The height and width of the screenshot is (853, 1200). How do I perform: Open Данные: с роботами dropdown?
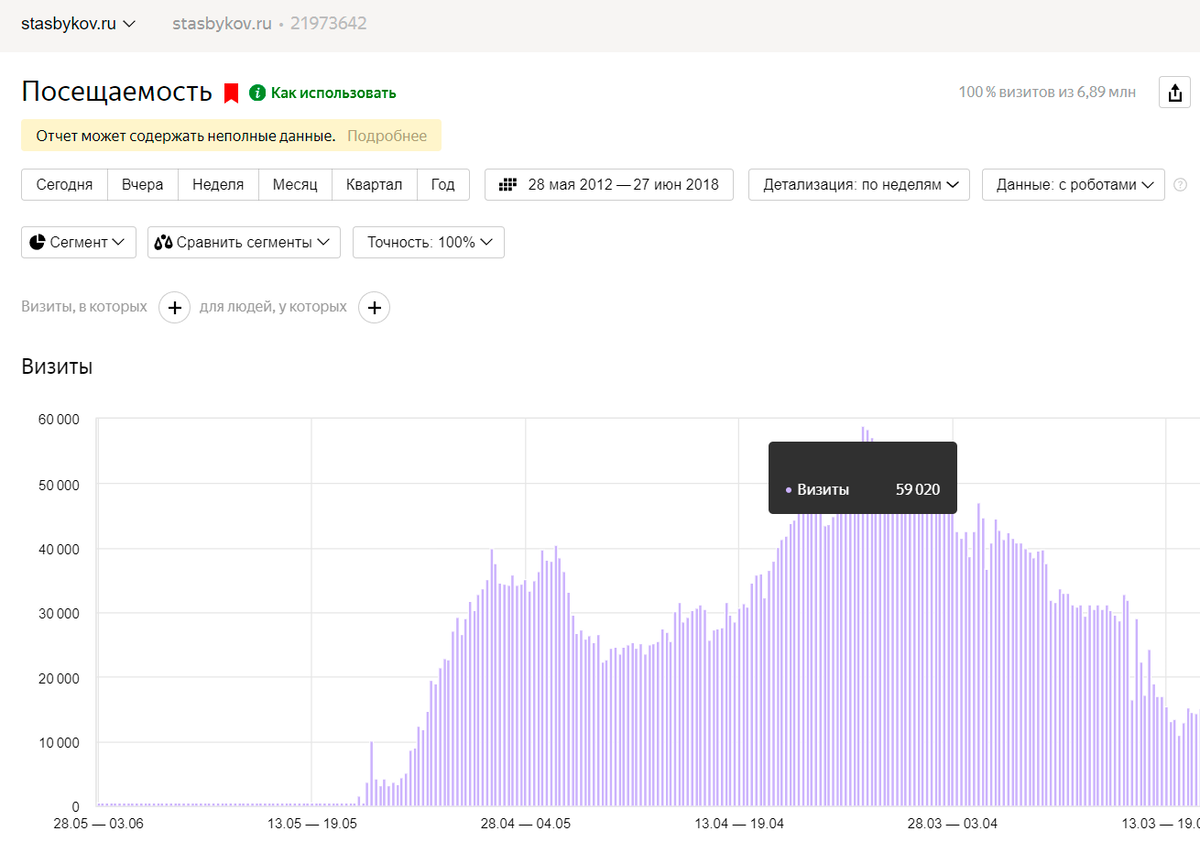[x=1073, y=185]
